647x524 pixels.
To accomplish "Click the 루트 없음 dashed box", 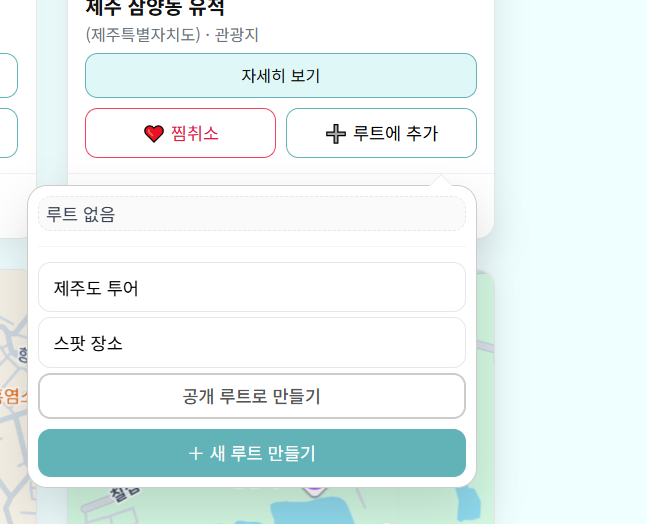I will [x=251, y=214].
